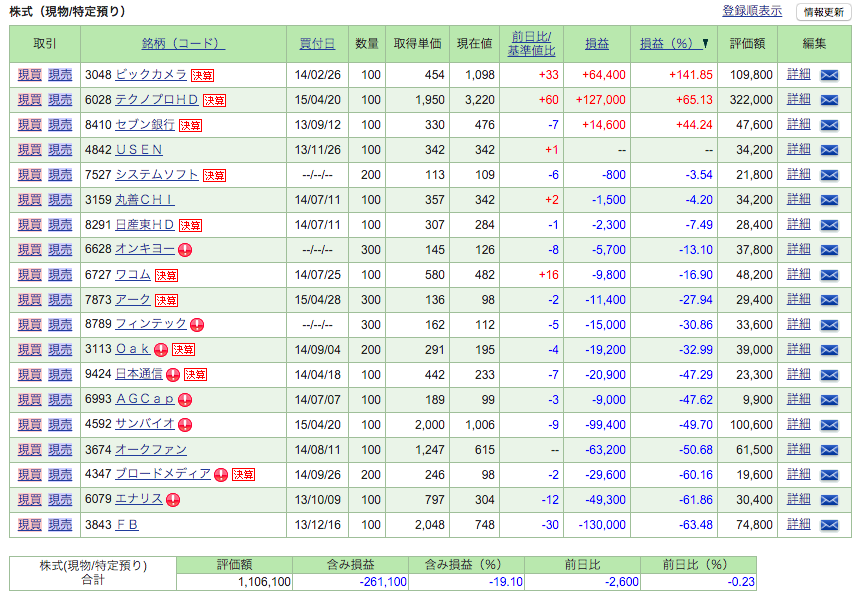Click the red alert icon beside AGCap

point(185,400)
